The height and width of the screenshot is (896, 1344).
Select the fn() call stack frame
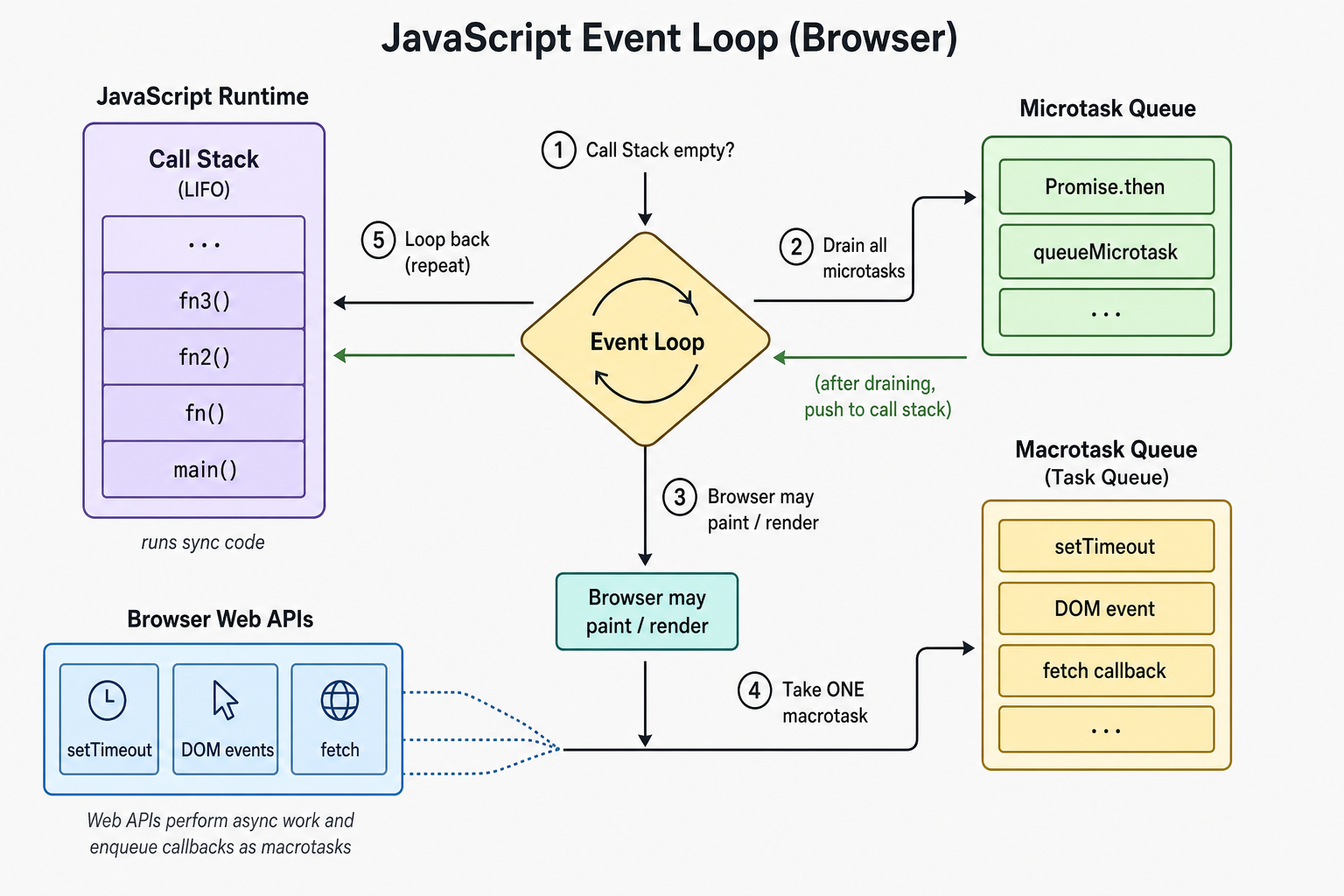point(204,413)
